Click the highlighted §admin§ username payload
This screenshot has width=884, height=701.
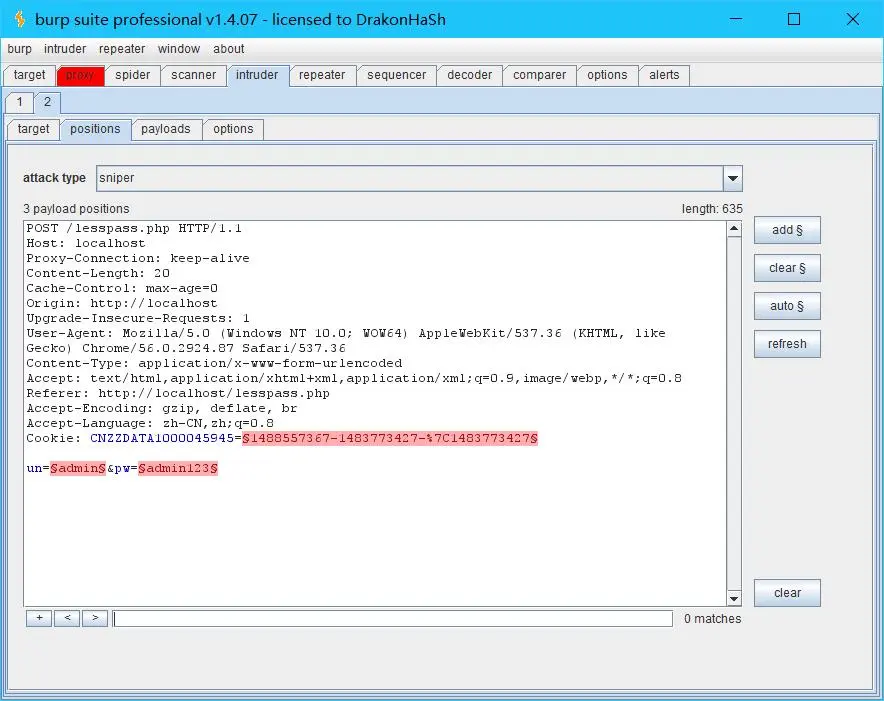click(x=78, y=469)
